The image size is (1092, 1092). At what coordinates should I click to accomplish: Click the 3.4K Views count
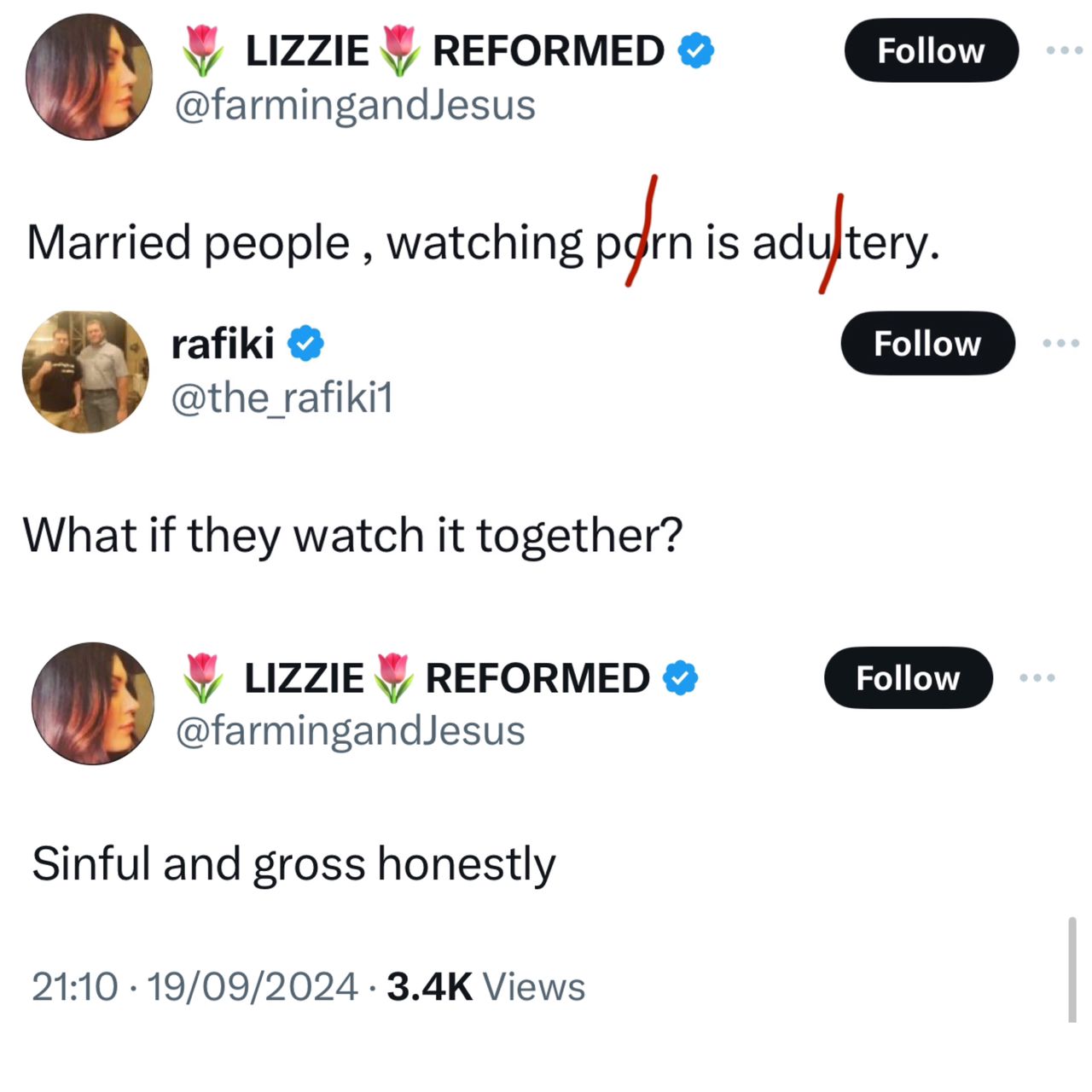tap(485, 987)
